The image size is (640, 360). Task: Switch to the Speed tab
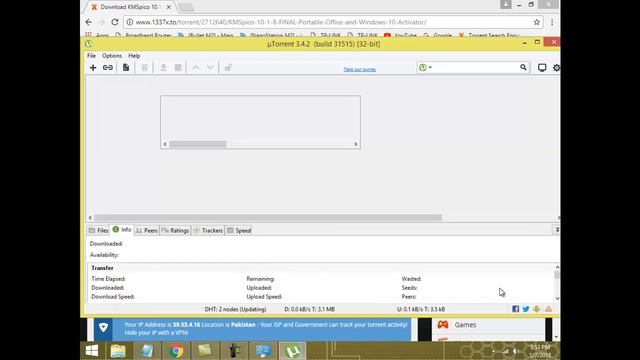tap(239, 230)
